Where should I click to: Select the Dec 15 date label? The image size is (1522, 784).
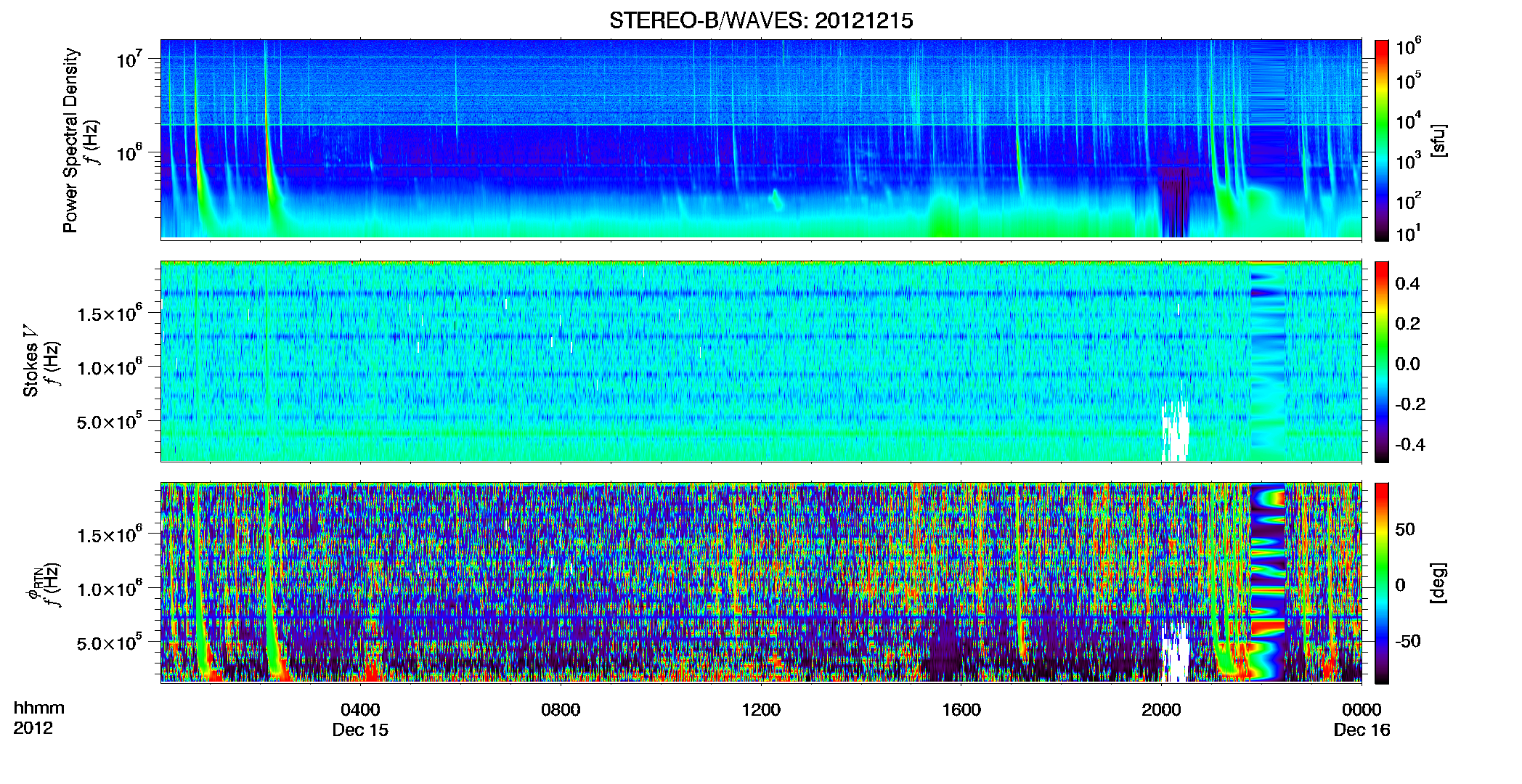(360, 730)
